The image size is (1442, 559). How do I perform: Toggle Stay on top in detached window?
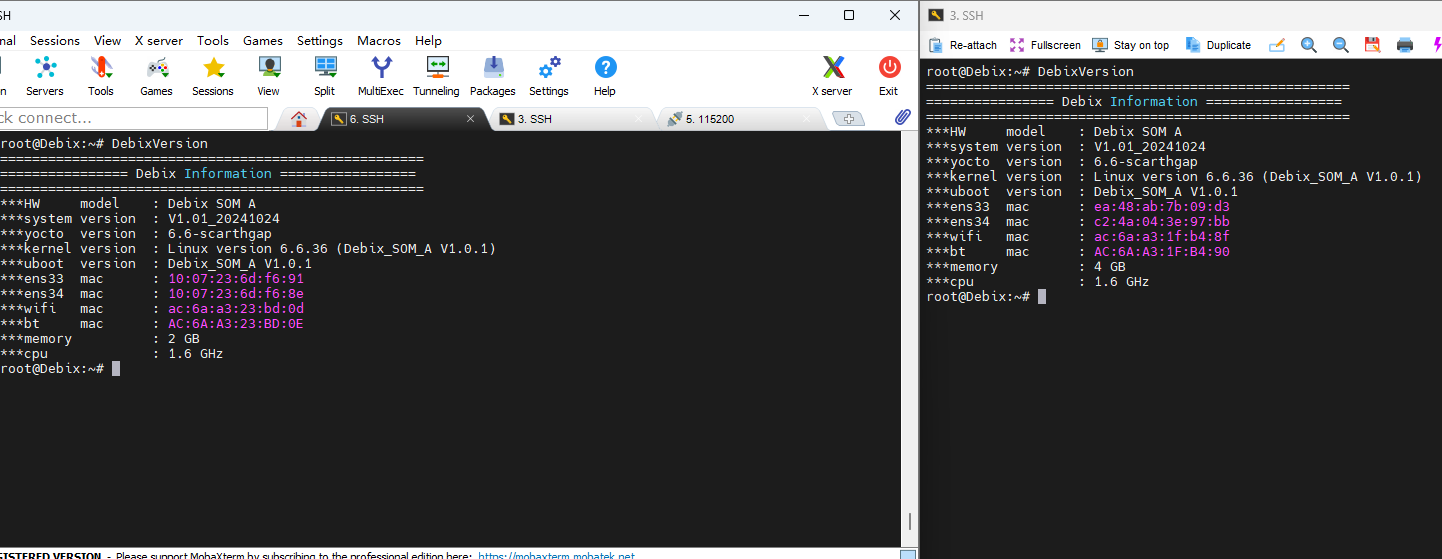pyautogui.click(x=1130, y=45)
